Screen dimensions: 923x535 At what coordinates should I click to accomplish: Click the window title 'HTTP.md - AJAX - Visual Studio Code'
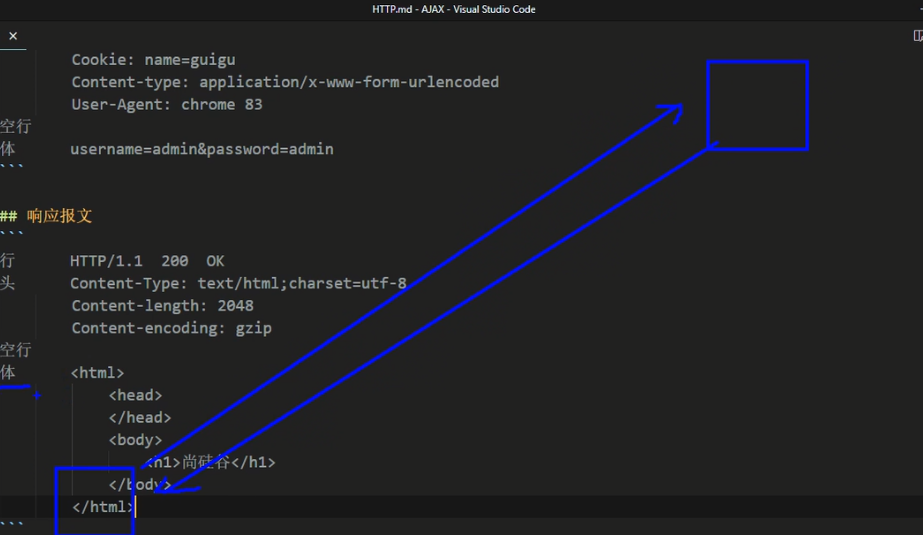pos(453,9)
